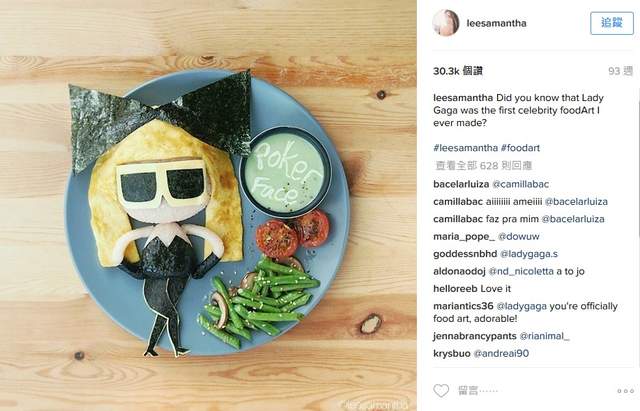Open the leesamantha username in the header
Screen dimensions: 640x411
(x=496, y=23)
